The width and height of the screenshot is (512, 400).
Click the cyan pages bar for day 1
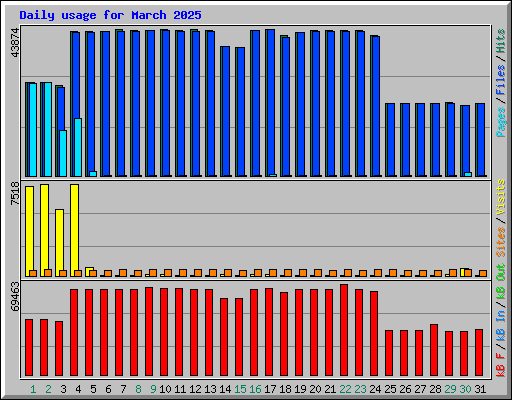[33, 130]
